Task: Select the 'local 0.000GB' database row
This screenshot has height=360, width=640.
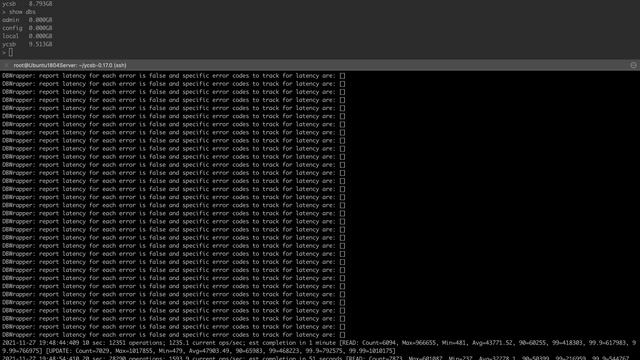Action: point(27,36)
